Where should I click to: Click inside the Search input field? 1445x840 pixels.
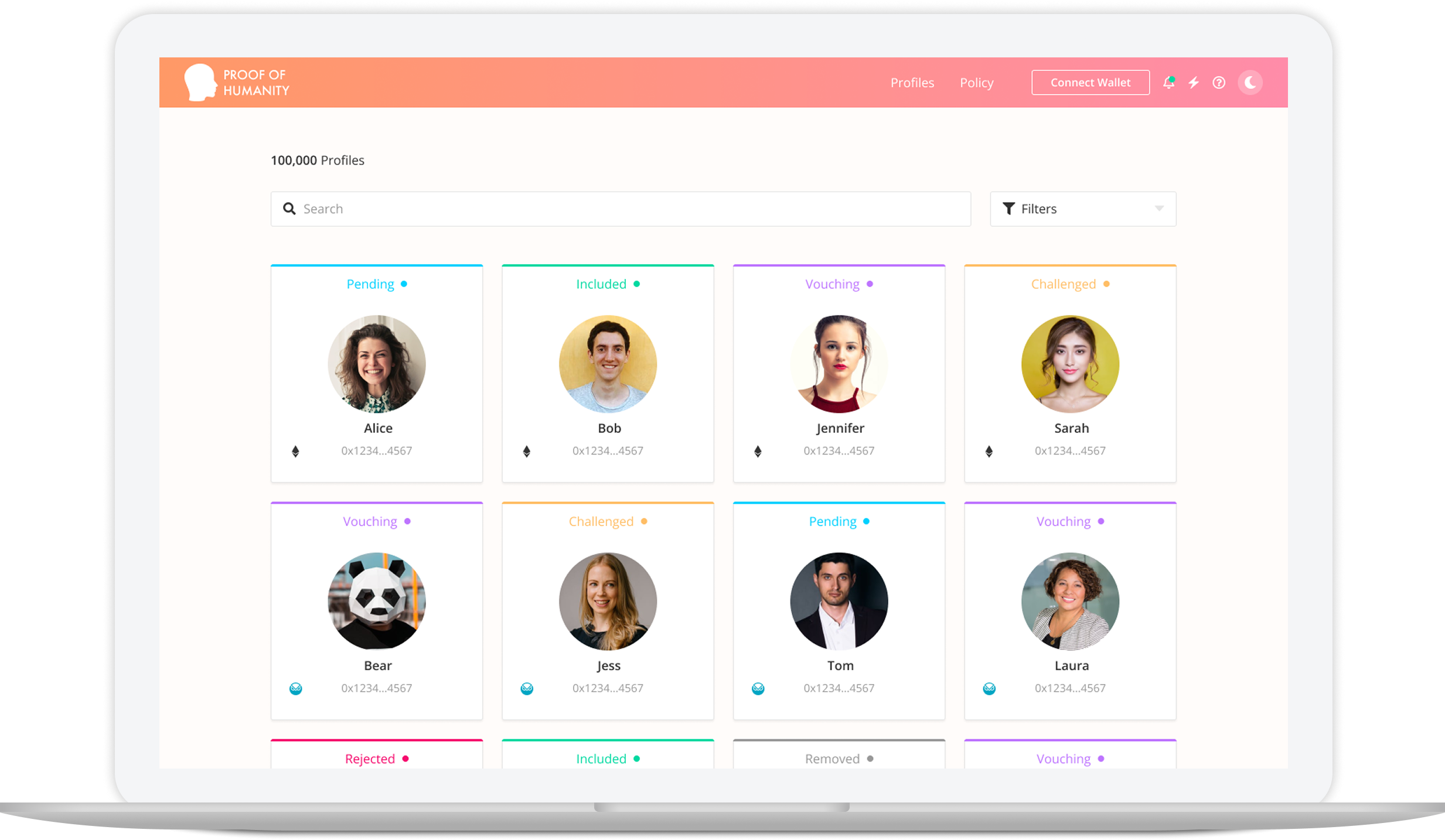point(586,209)
